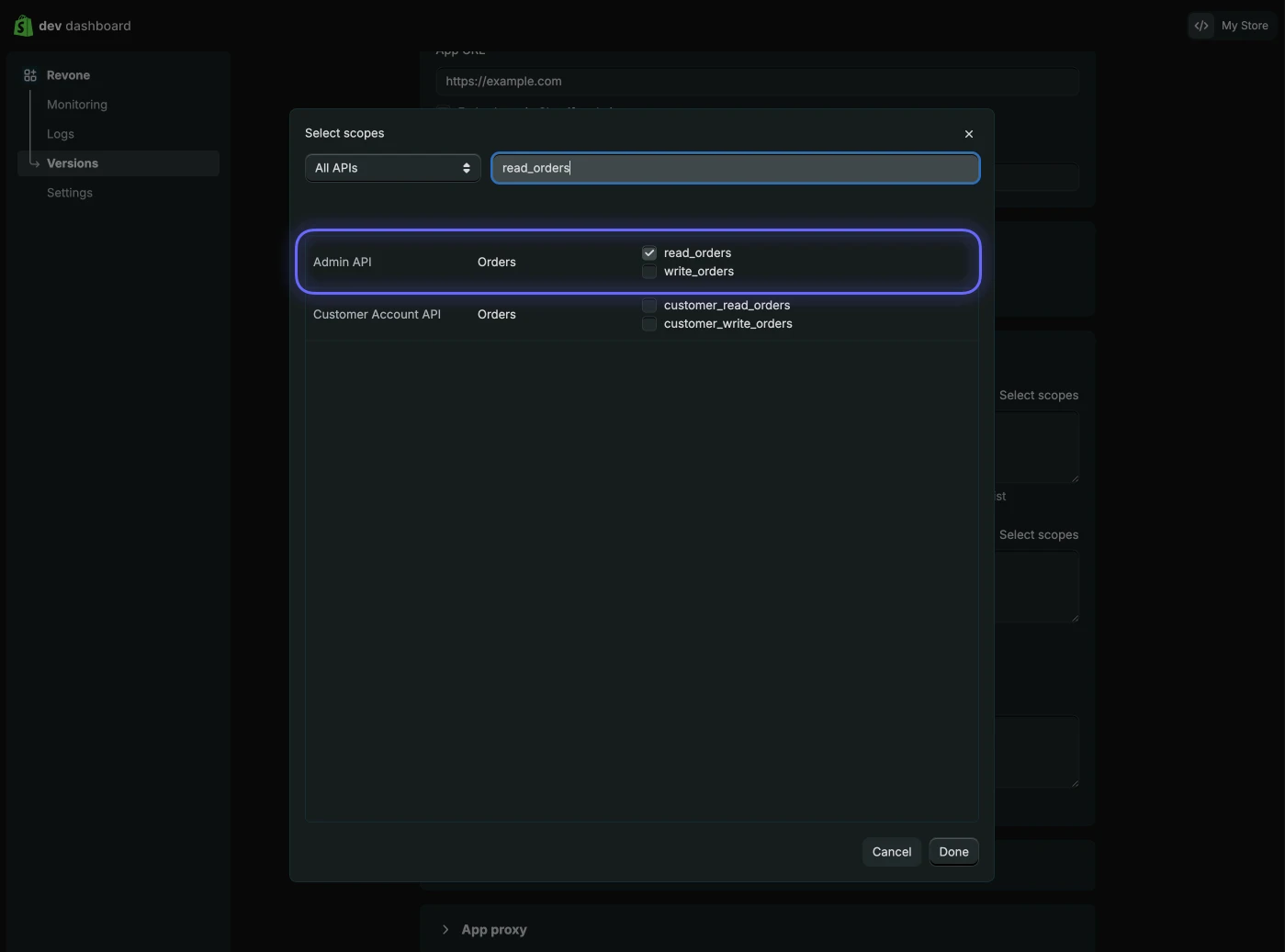Click the Cancel button in the dialog
This screenshot has height=952, width=1285.
click(x=892, y=852)
